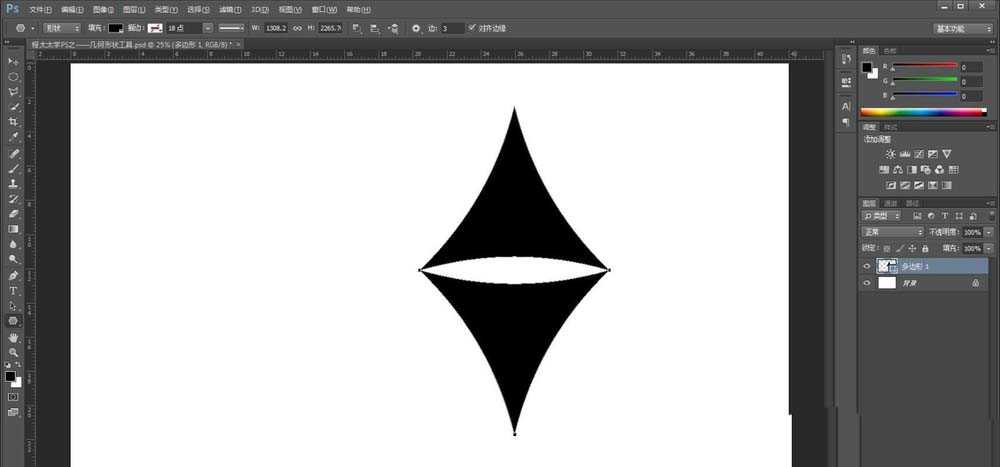Screen dimensions: 1000x467
Task: Open the polygon gear settings icon
Action: (x=416, y=28)
